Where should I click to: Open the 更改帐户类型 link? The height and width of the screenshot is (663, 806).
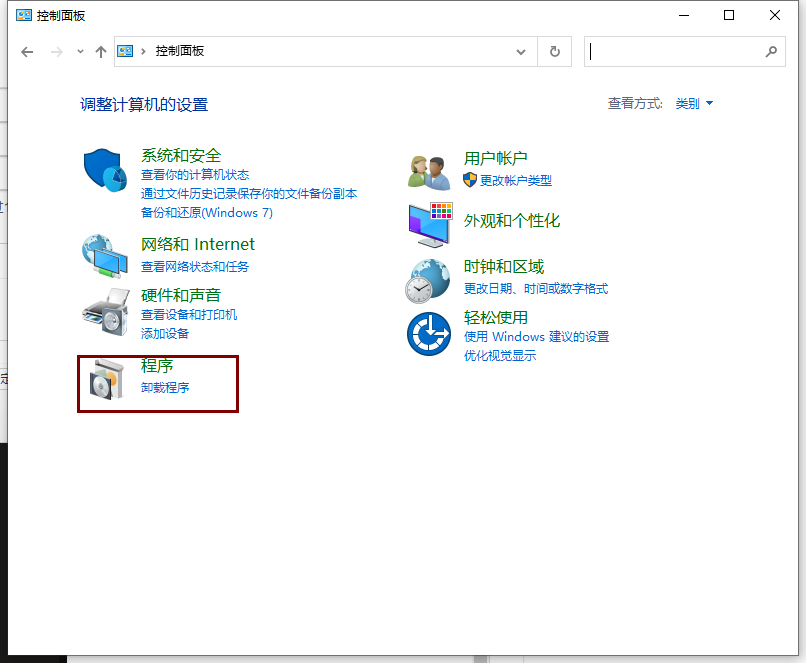515,180
